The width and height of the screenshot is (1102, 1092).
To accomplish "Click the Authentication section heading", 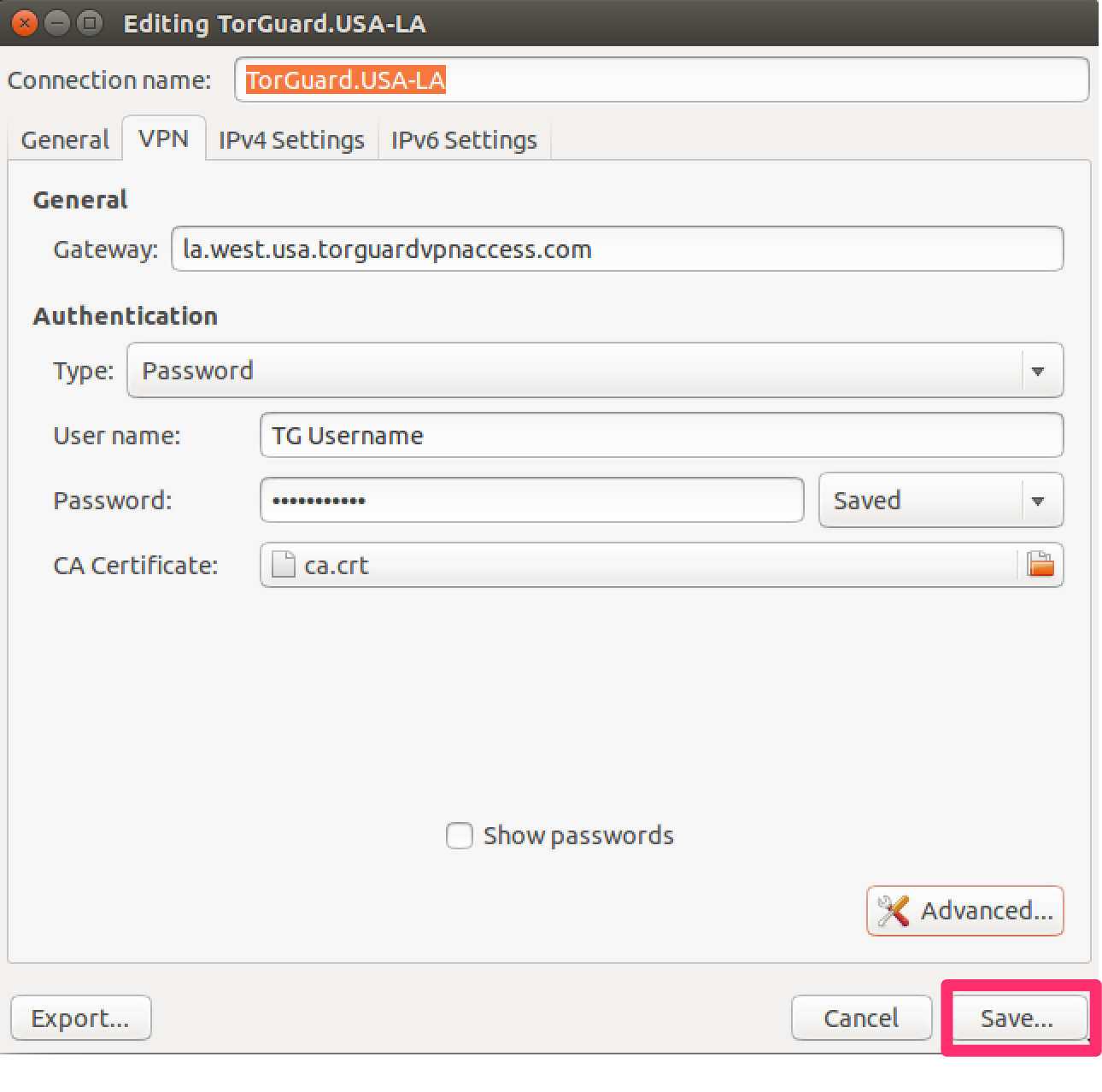I will click(x=126, y=316).
